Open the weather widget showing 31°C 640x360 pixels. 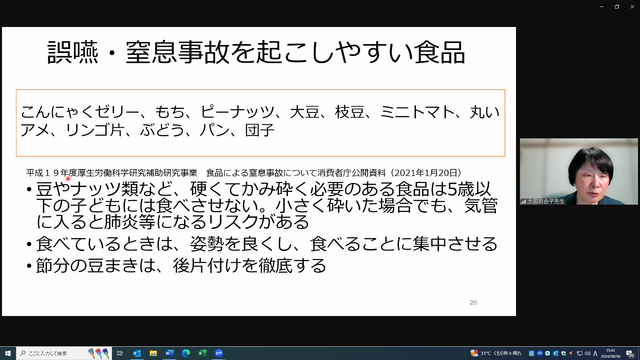496,353
